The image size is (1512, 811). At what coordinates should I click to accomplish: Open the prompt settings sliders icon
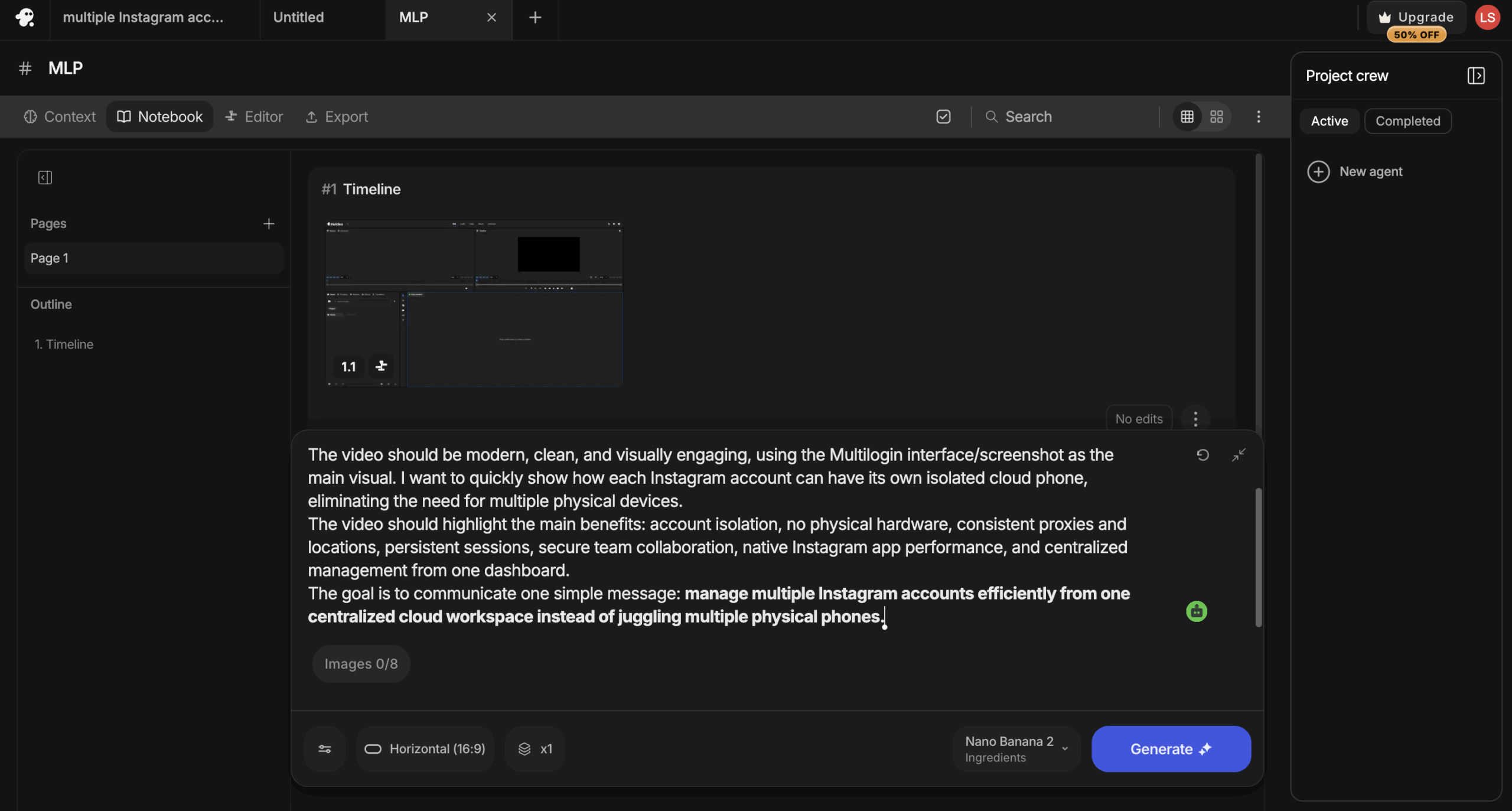[x=324, y=749]
